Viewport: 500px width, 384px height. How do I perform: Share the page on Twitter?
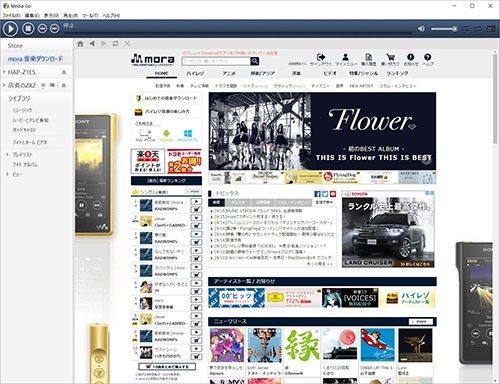(325, 194)
